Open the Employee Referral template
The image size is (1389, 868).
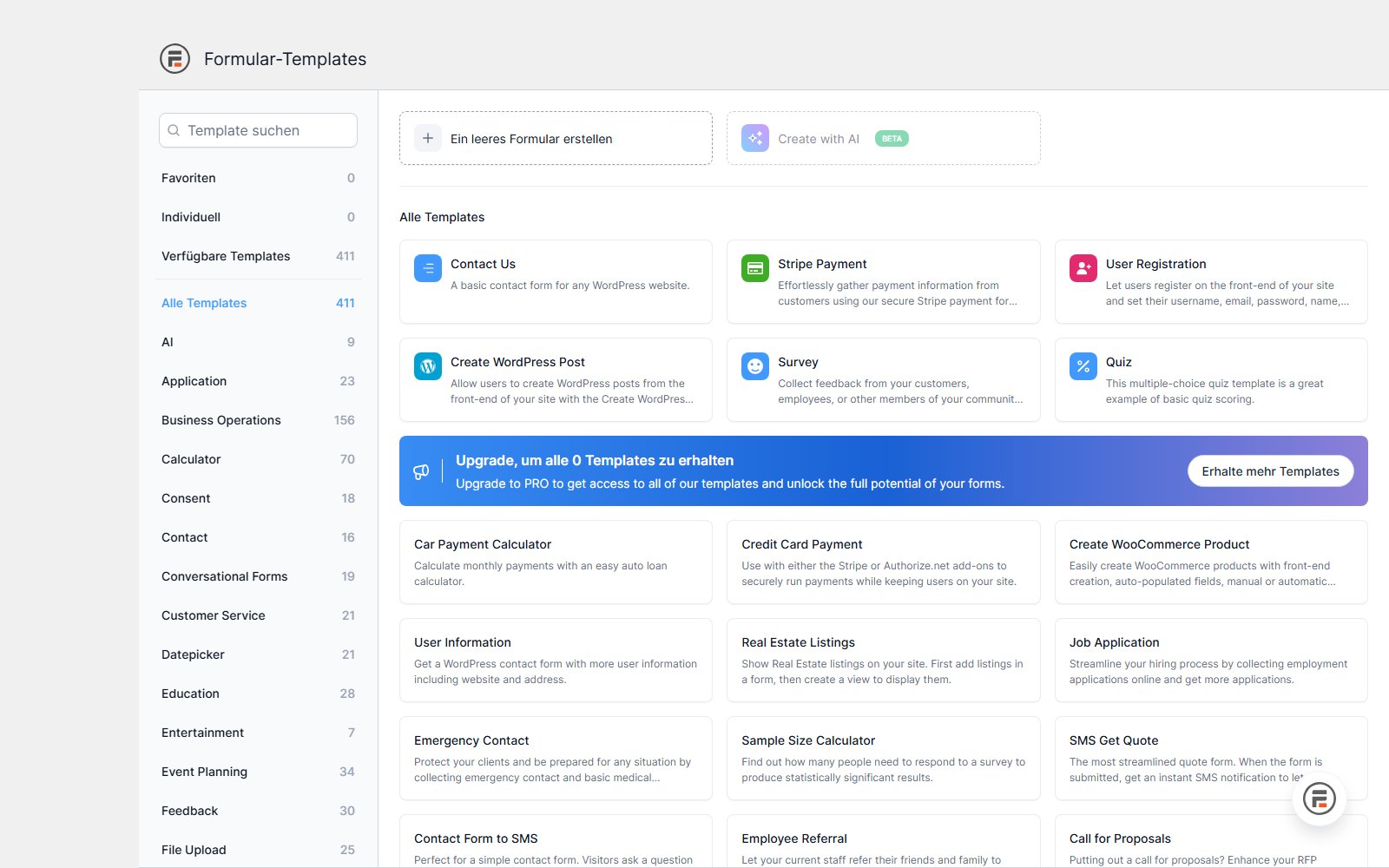[884, 841]
